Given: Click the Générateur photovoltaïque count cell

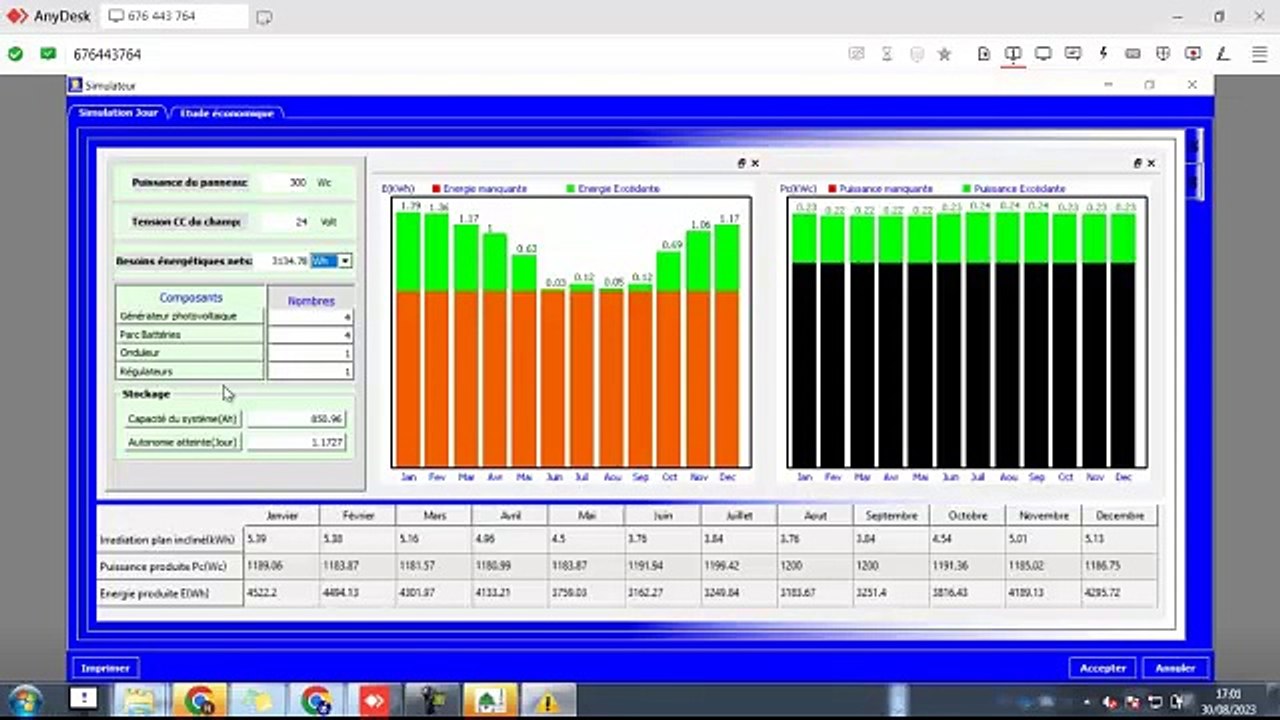Looking at the screenshot, I should tap(310, 316).
